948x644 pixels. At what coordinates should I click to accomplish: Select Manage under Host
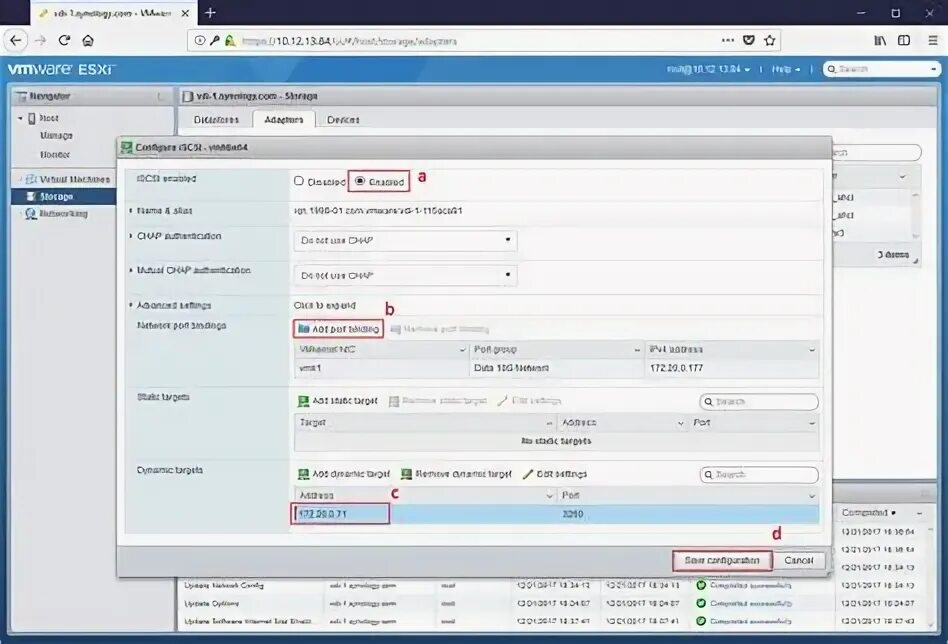click(56, 135)
